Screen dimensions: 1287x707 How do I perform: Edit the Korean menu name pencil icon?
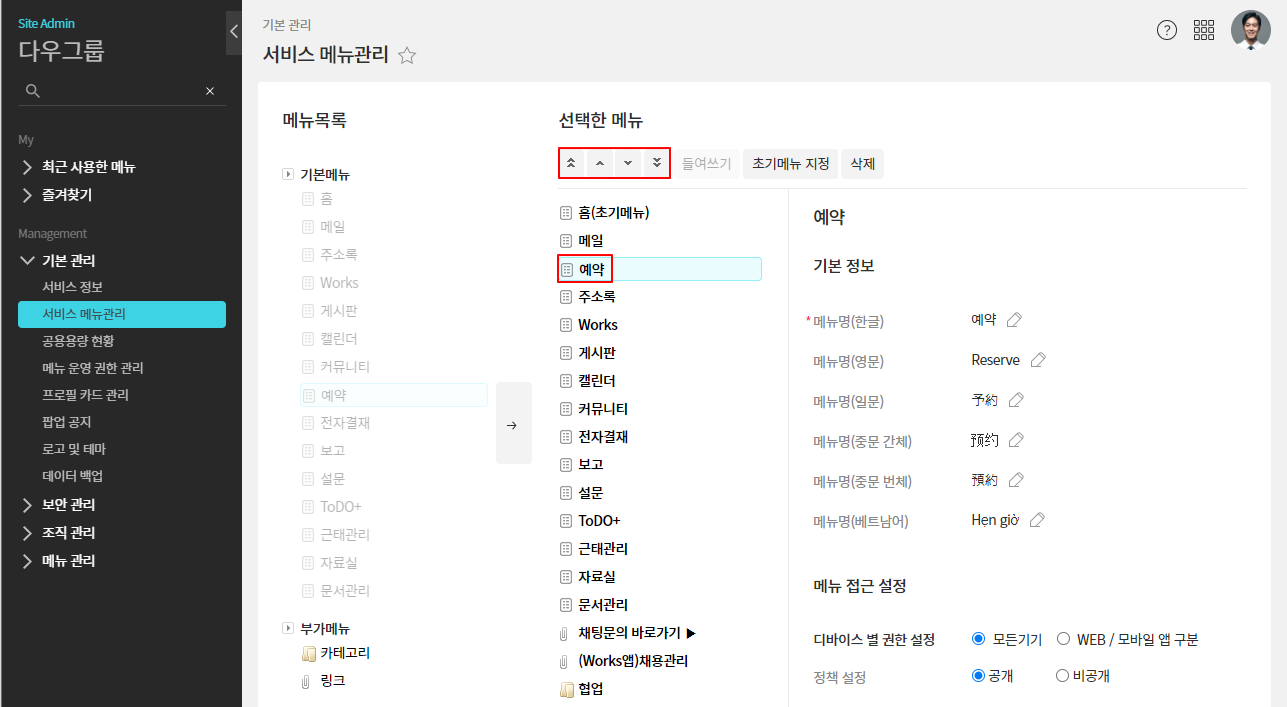1014,320
